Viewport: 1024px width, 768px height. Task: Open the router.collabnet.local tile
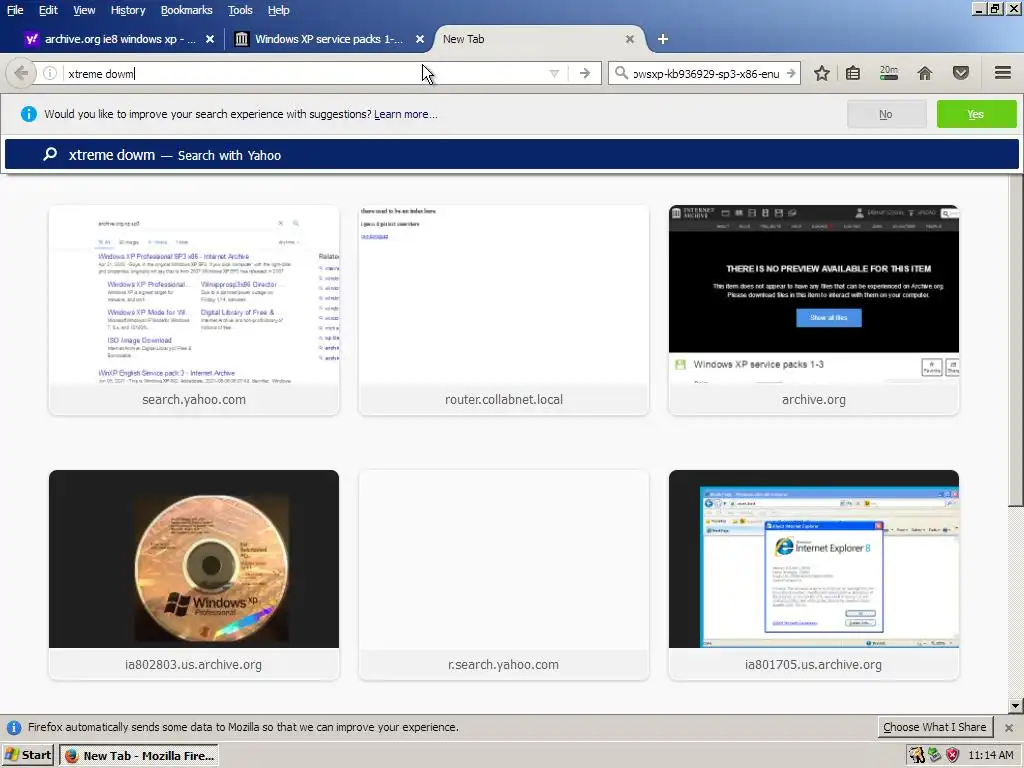(x=504, y=310)
